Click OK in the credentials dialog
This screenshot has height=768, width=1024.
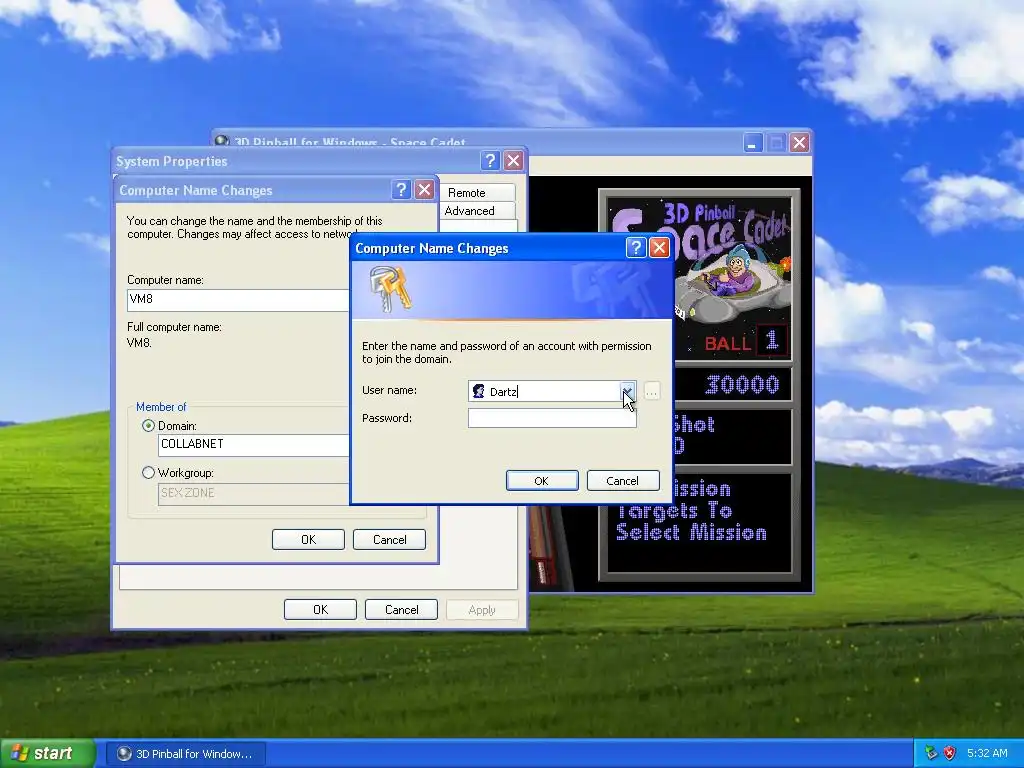(x=542, y=481)
